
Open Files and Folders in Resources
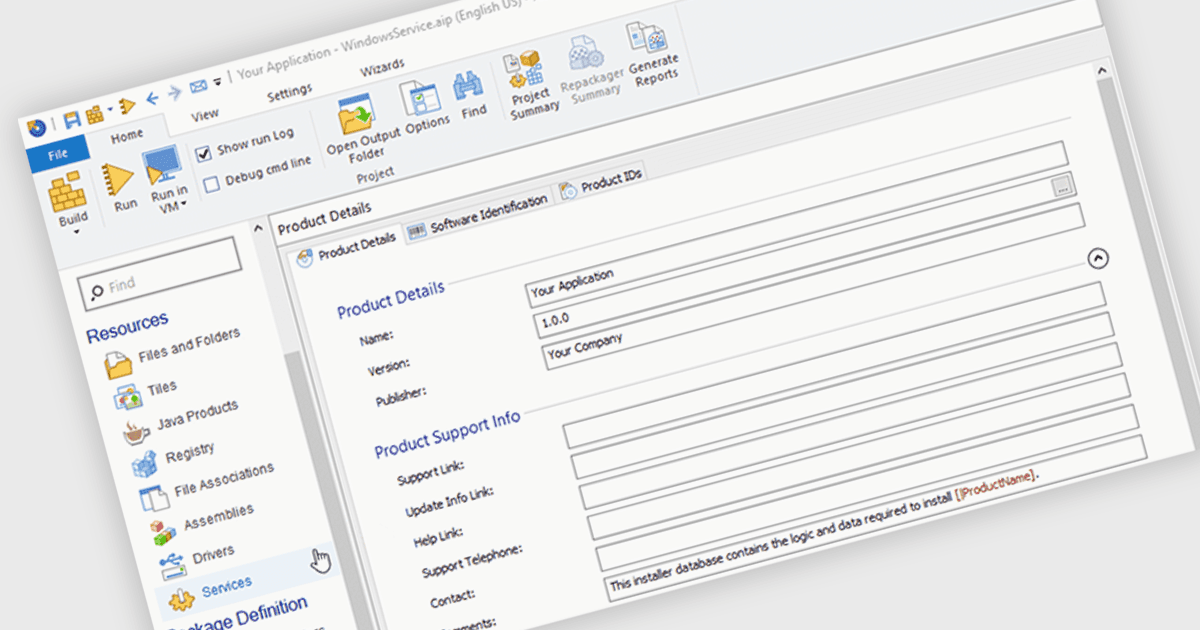click(173, 353)
